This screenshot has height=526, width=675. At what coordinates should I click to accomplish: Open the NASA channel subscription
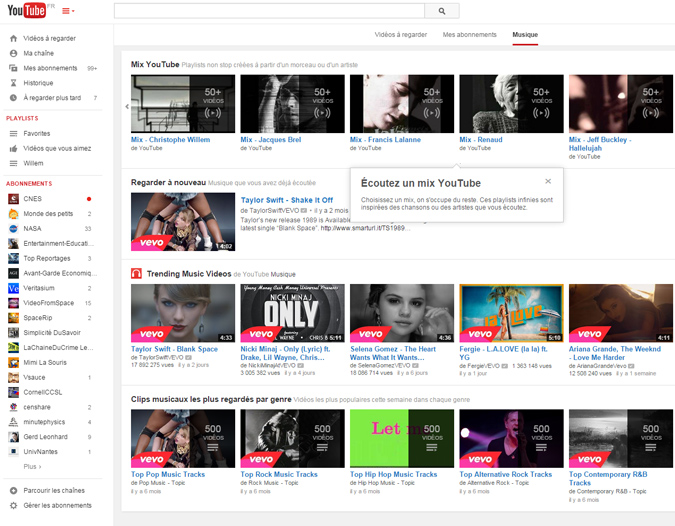tap(32, 228)
